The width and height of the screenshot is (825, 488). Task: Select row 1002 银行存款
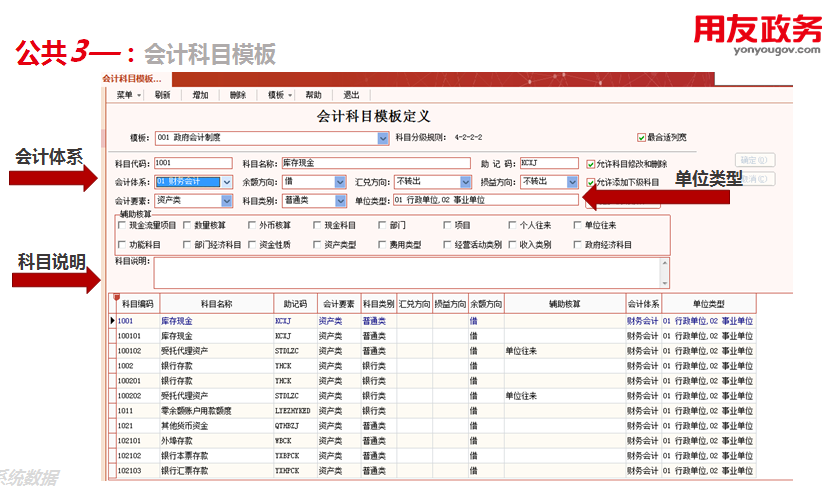pyautogui.click(x=432, y=366)
